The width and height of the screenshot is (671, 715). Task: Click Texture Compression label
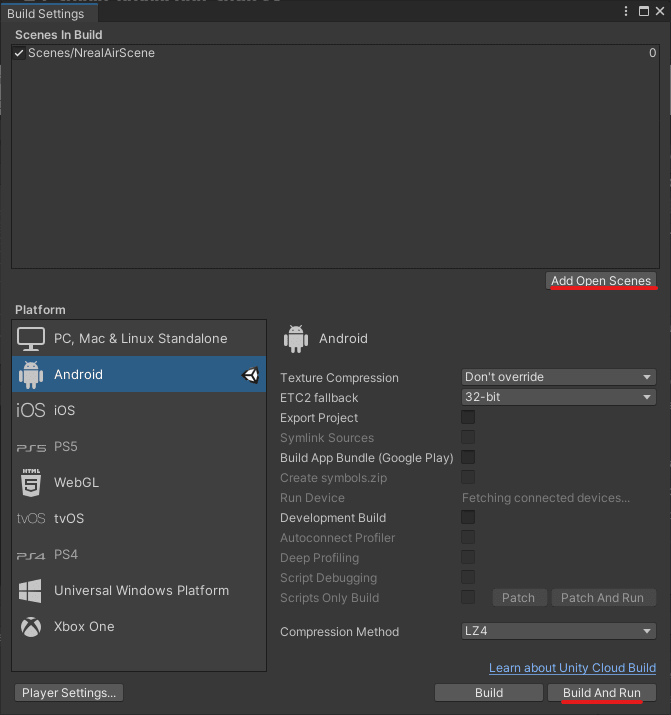click(339, 378)
